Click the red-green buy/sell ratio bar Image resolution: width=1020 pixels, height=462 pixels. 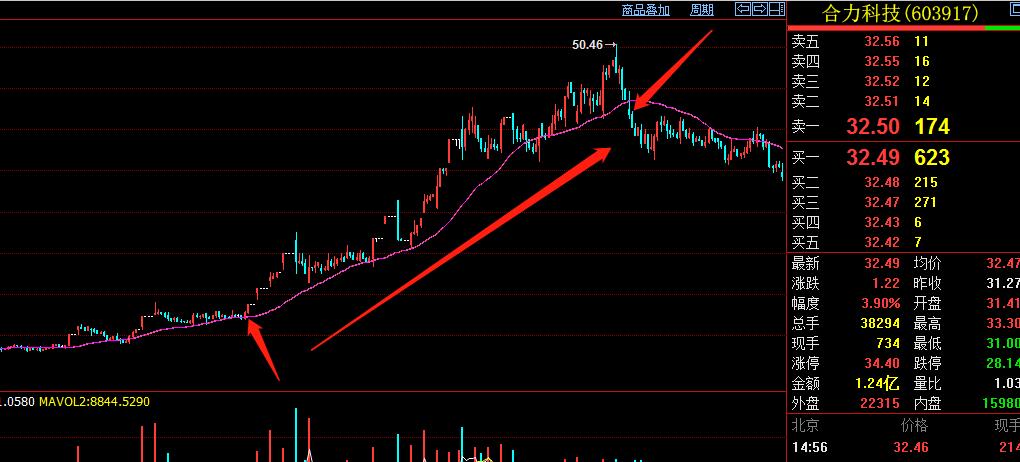pyautogui.click(x=904, y=28)
